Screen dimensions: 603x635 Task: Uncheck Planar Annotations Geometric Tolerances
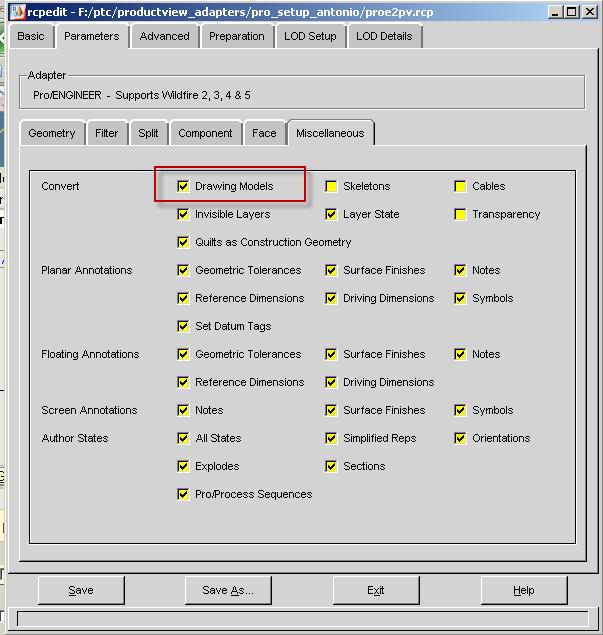(183, 270)
